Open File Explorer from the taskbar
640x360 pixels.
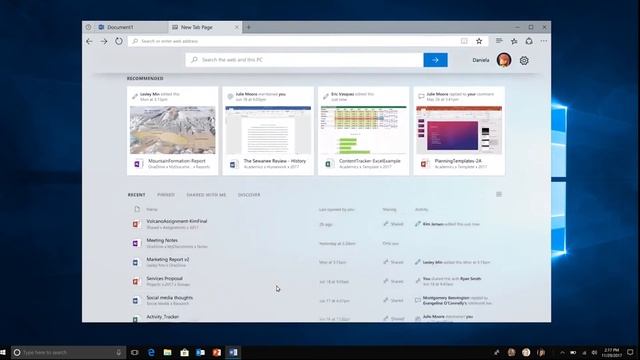(168, 352)
